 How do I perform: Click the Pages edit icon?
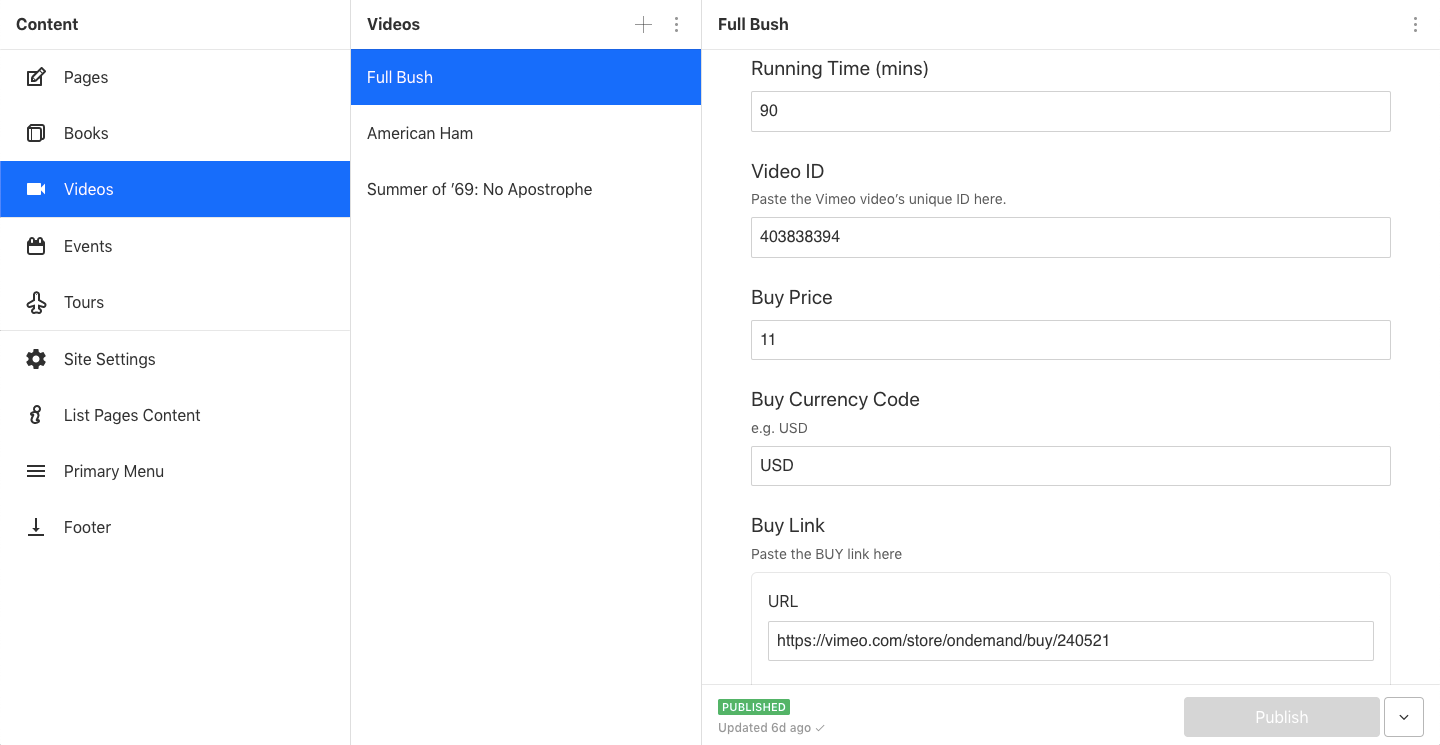[x=36, y=77]
